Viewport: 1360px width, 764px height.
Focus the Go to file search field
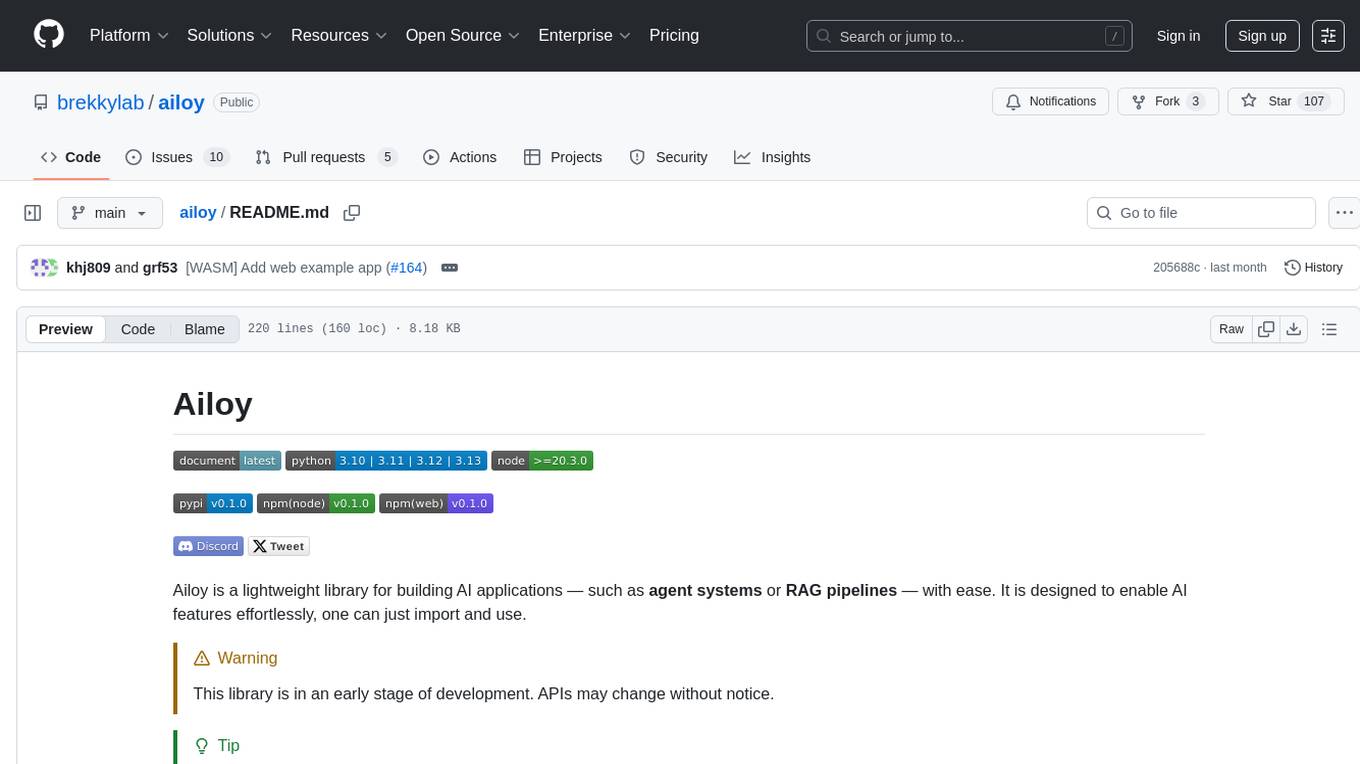(1201, 213)
